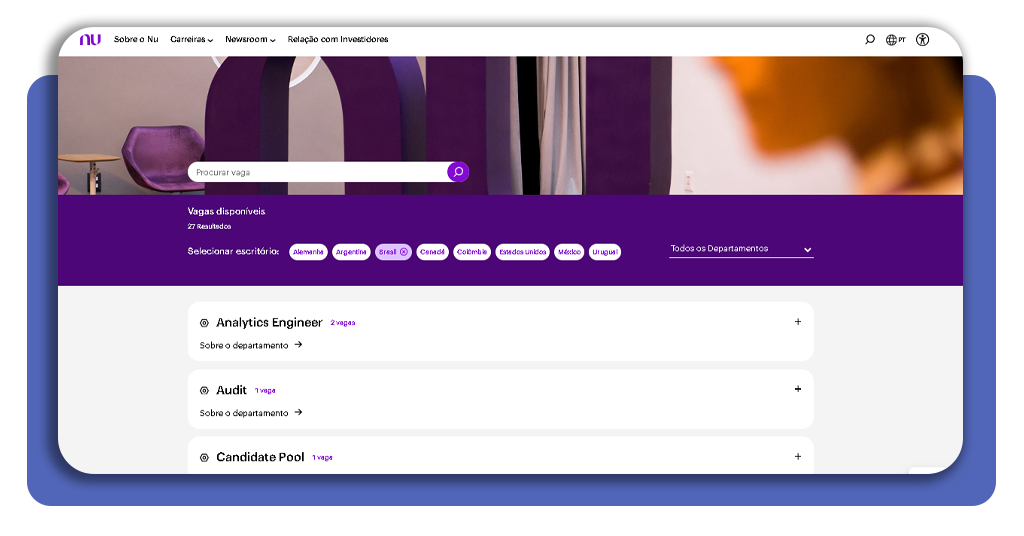This screenshot has height=536, width=1024.
Task: Open the search icon in top navigation
Action: (869, 40)
